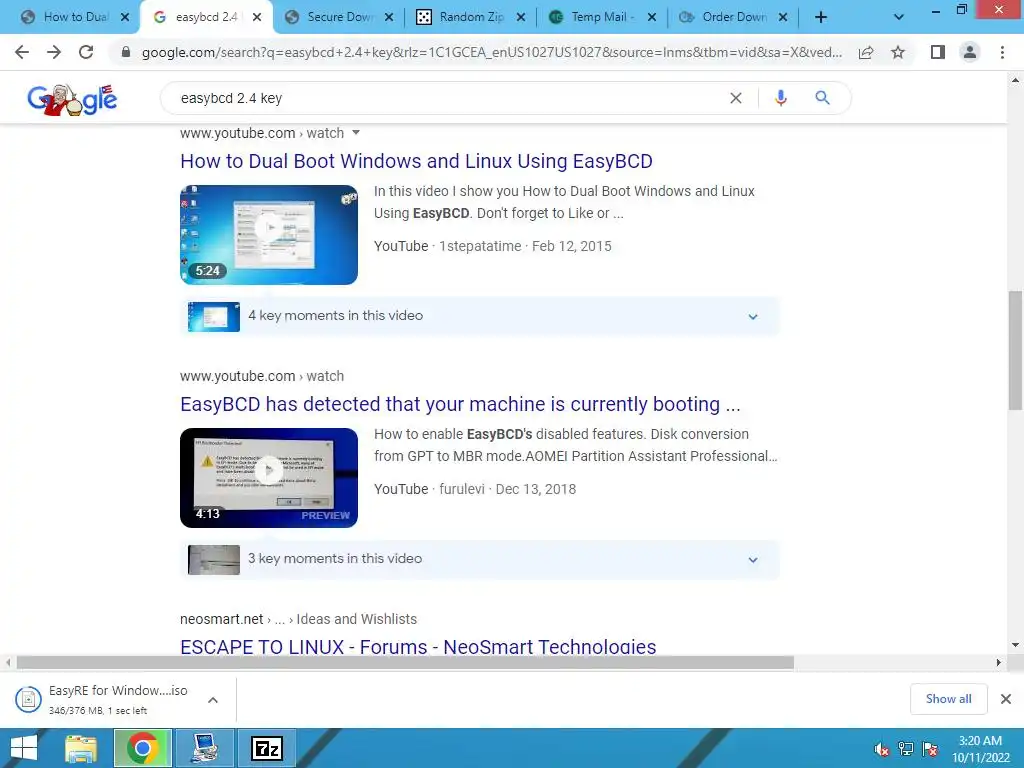Close the 'Temp Mail' tab

[x=652, y=17]
